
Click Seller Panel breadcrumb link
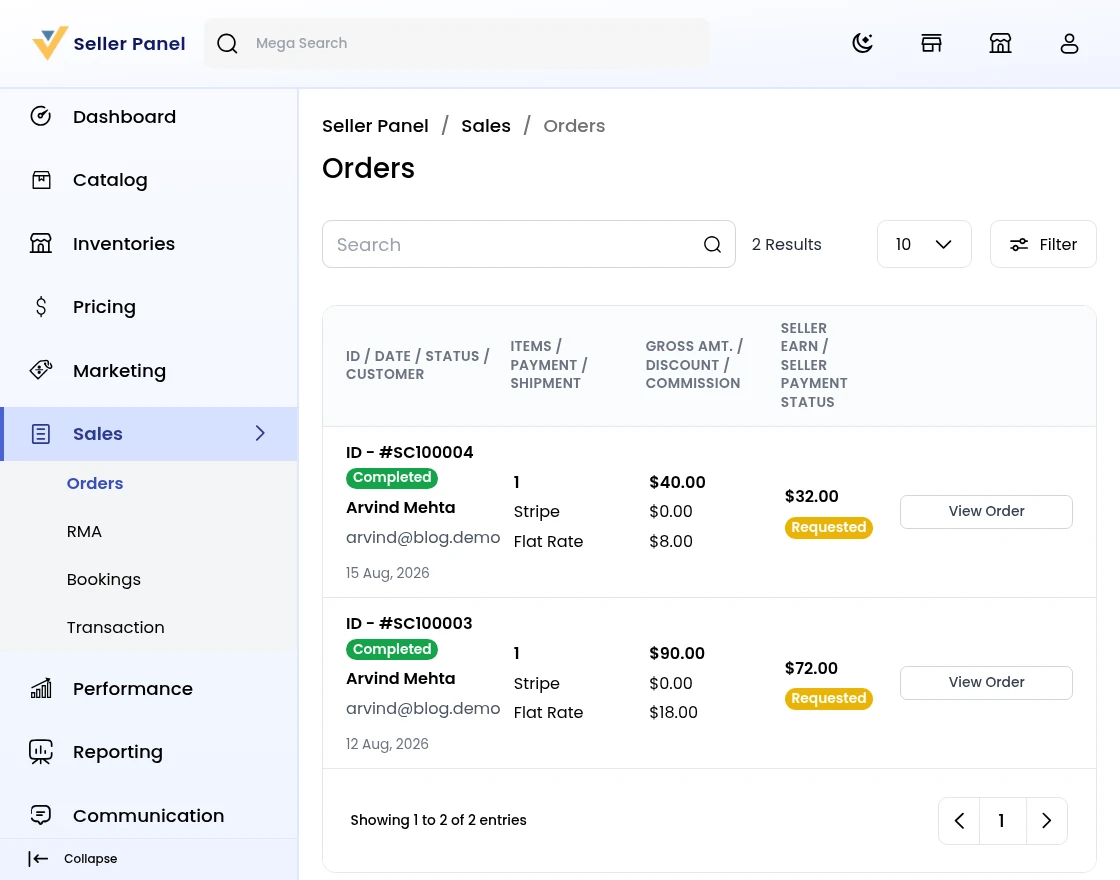tap(375, 126)
